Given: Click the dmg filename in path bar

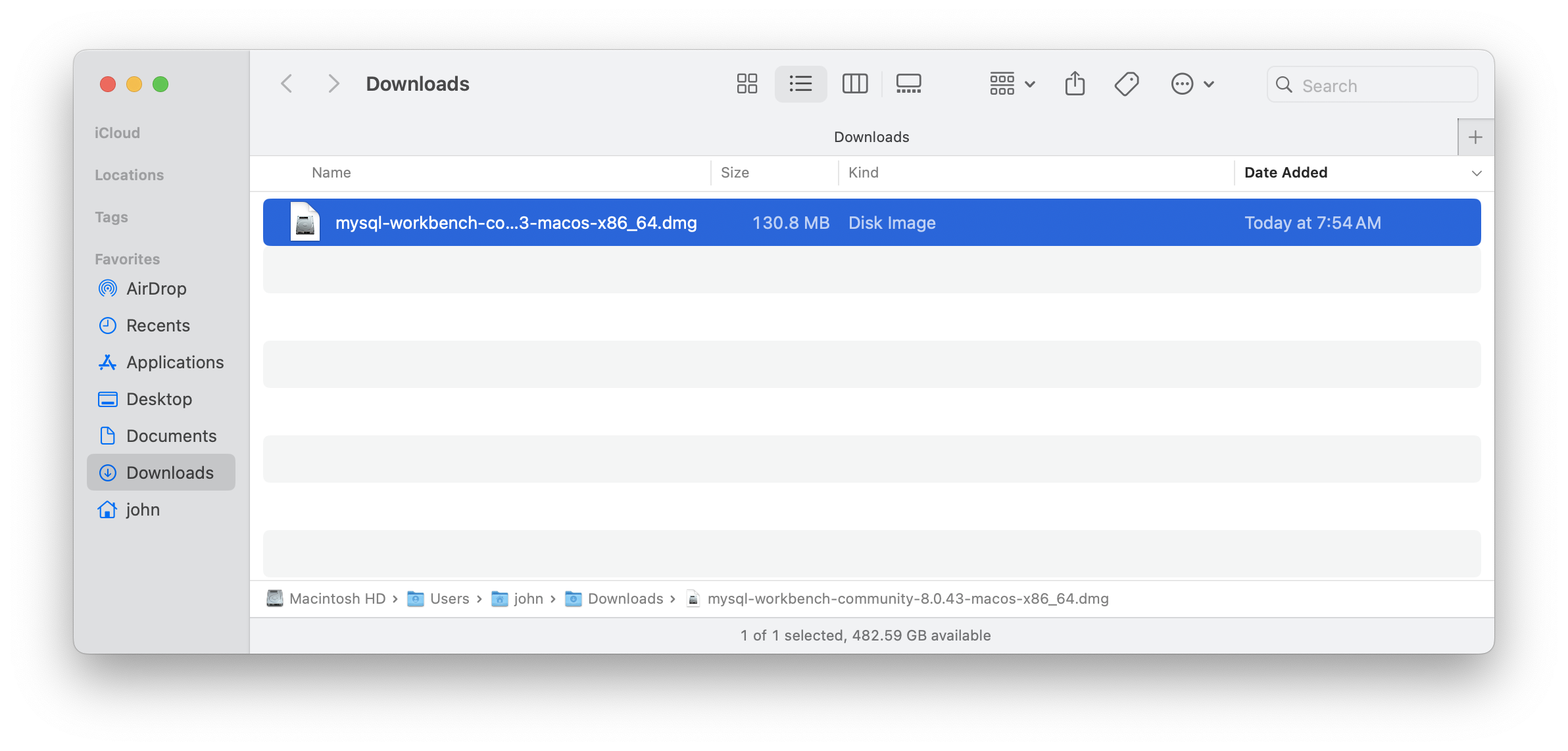Looking at the screenshot, I should tap(908, 599).
